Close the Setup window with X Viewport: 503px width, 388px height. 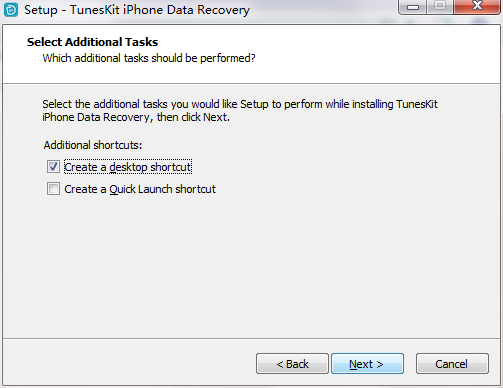(477, 6)
